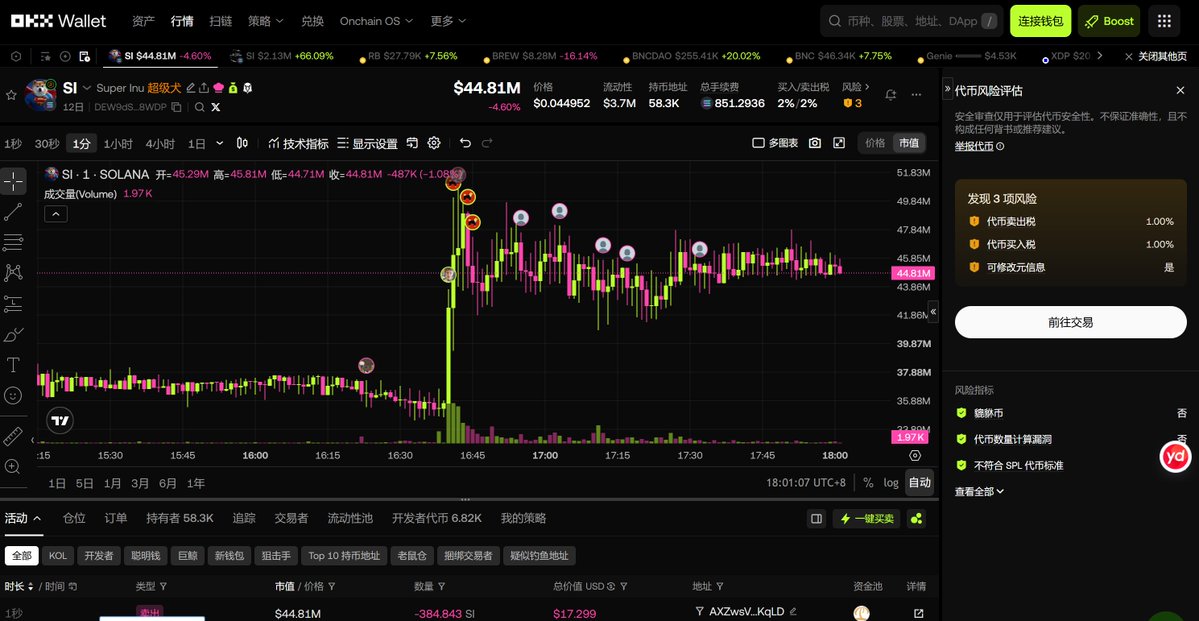Image resolution: width=1199 pixels, height=621 pixels.
Task: Open the 行情 tab
Action: [x=182, y=21]
